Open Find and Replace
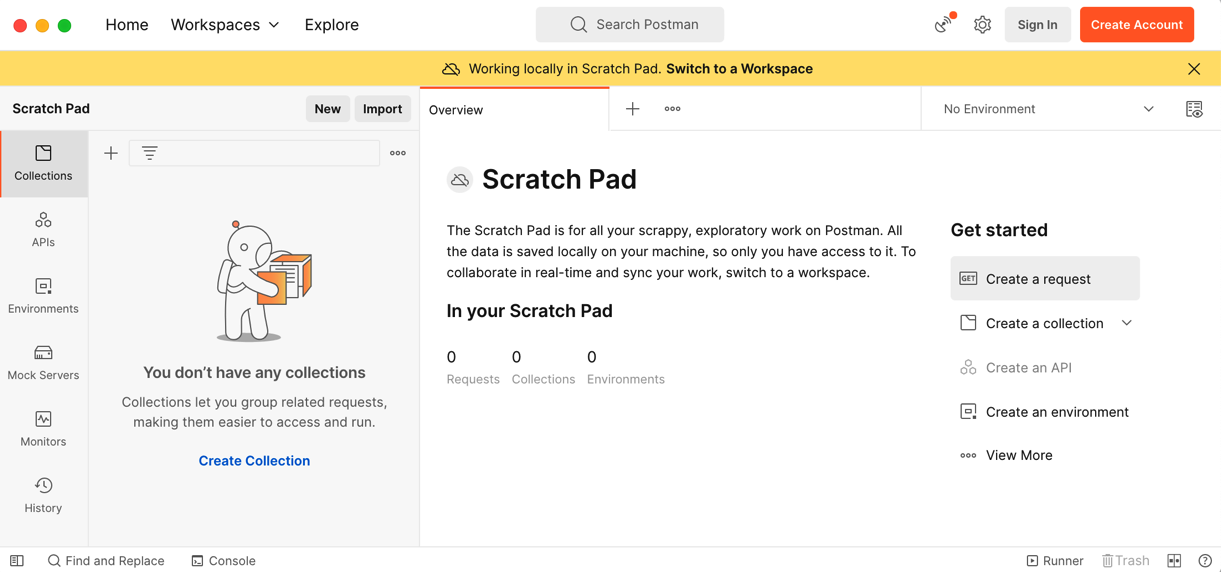The height and width of the screenshot is (572, 1221). point(106,561)
